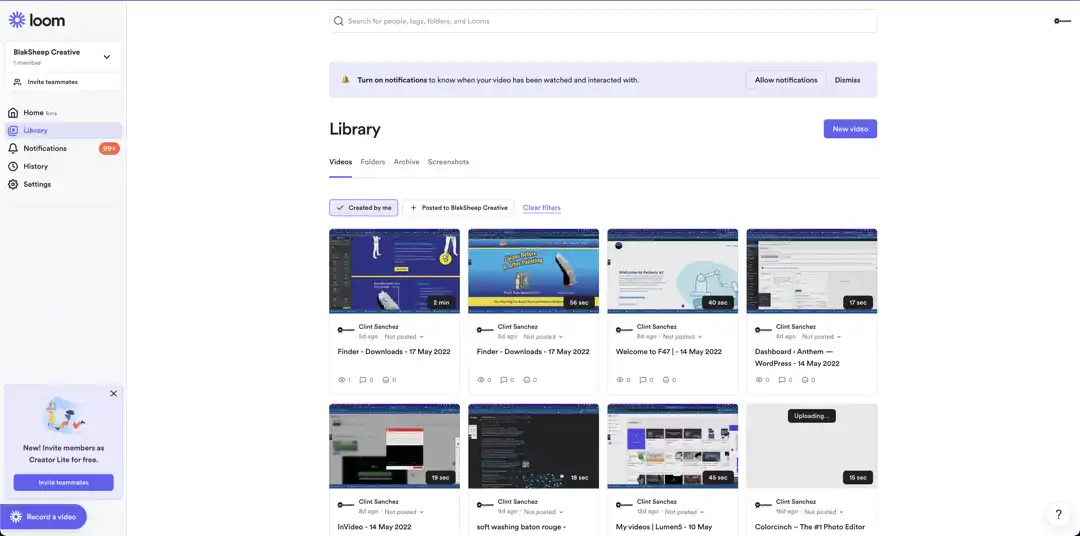The width and height of the screenshot is (1080, 536).
Task: Dismiss the notifications banner
Action: (847, 80)
